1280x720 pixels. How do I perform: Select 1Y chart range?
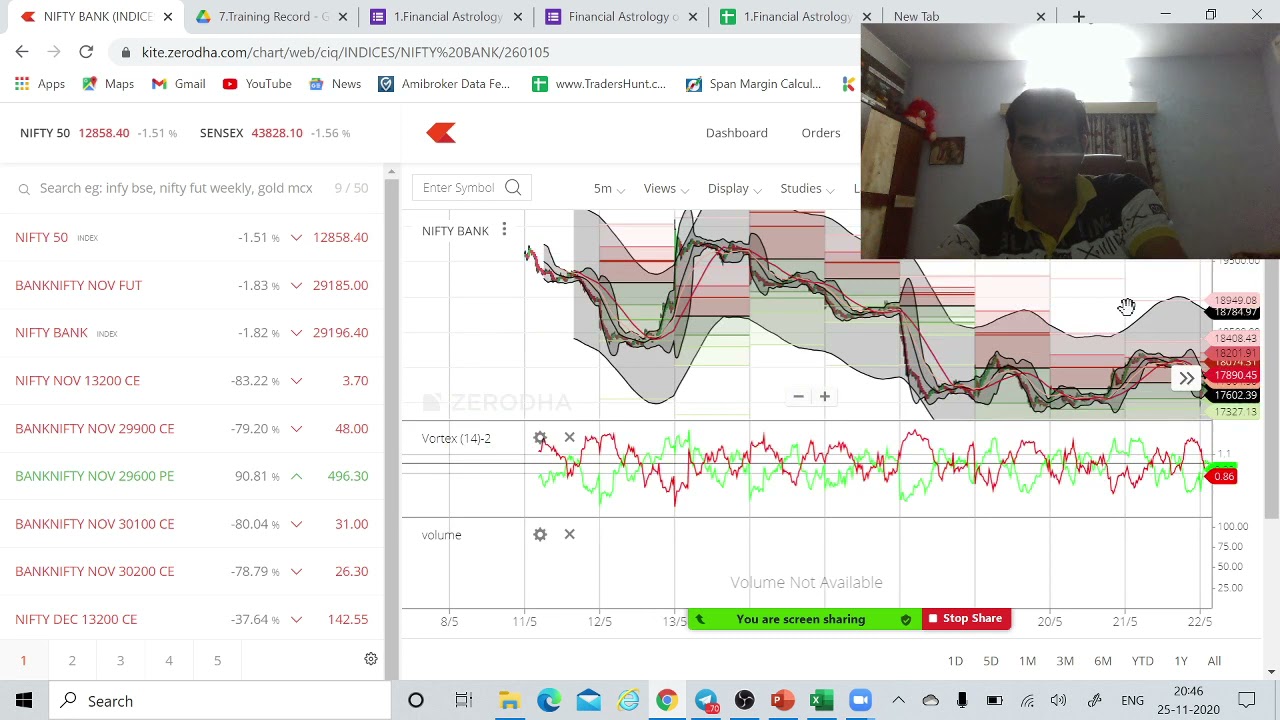(x=1181, y=661)
